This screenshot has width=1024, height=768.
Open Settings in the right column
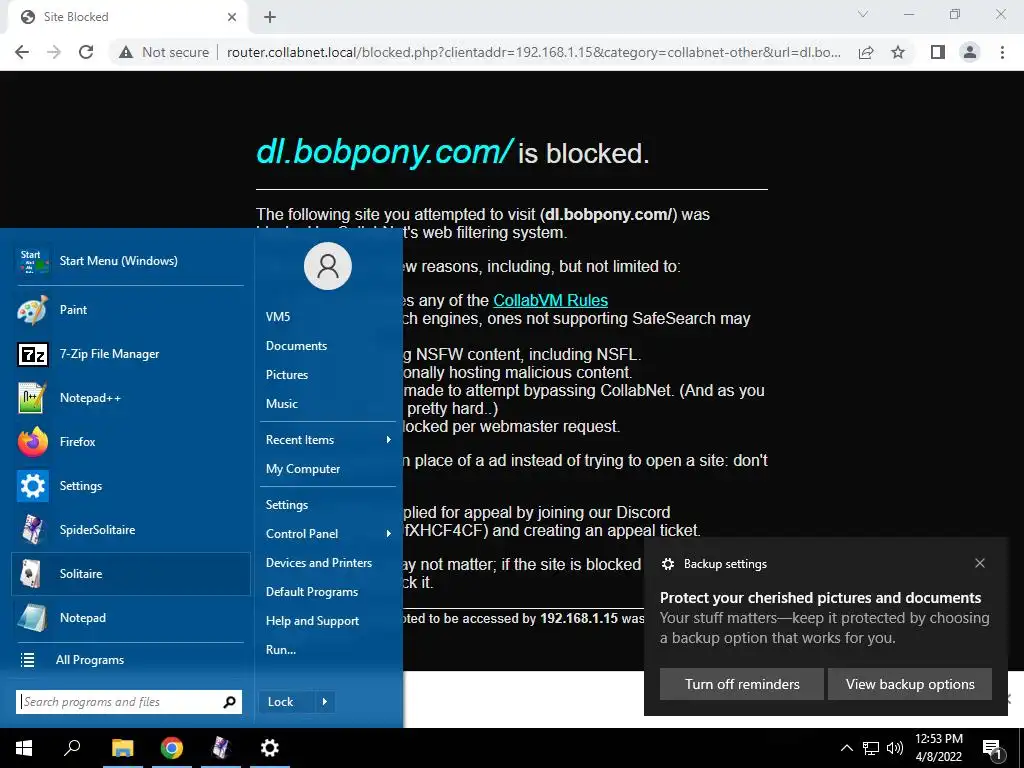[x=328, y=505]
